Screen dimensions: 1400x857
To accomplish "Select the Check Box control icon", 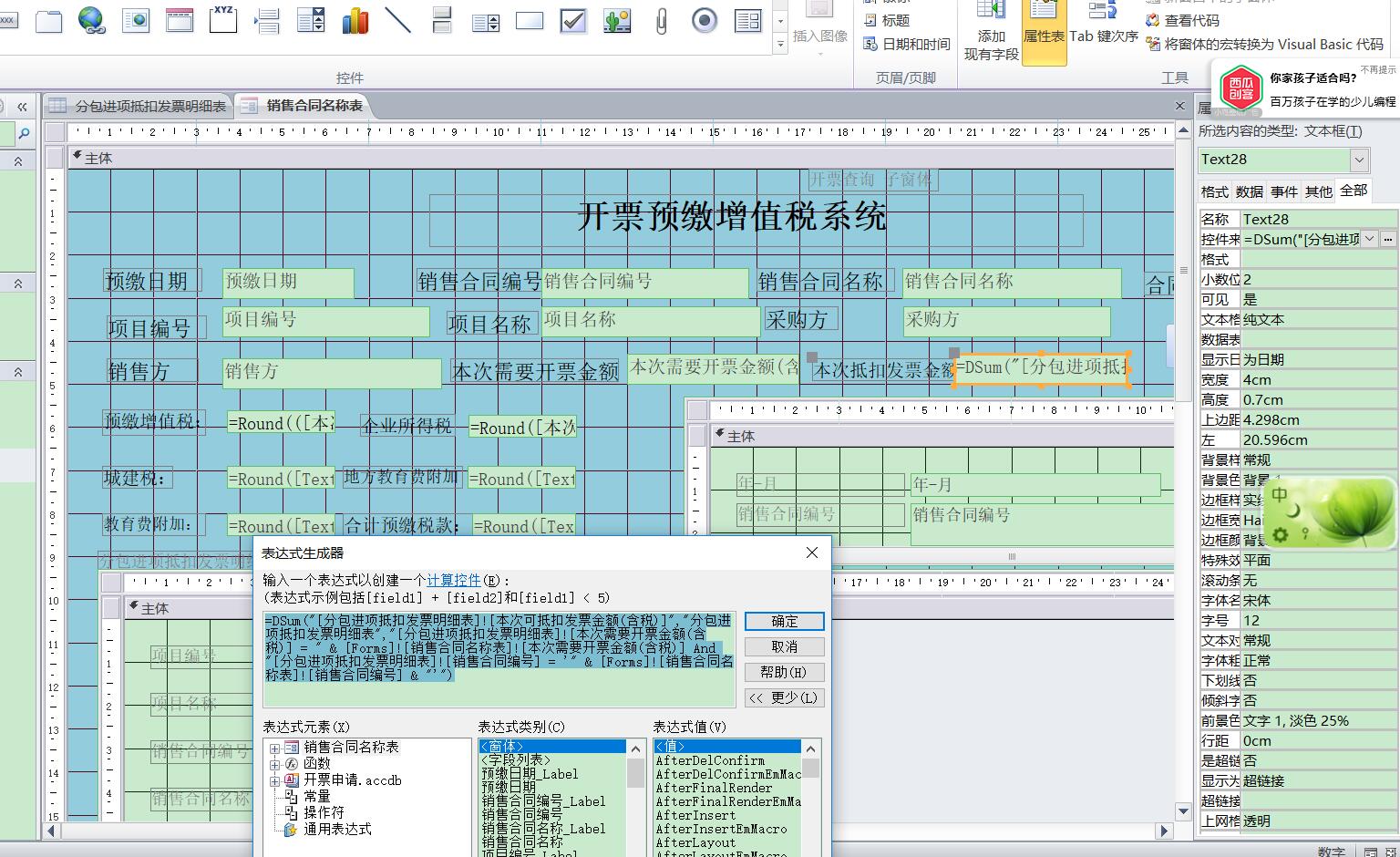I will click(573, 20).
